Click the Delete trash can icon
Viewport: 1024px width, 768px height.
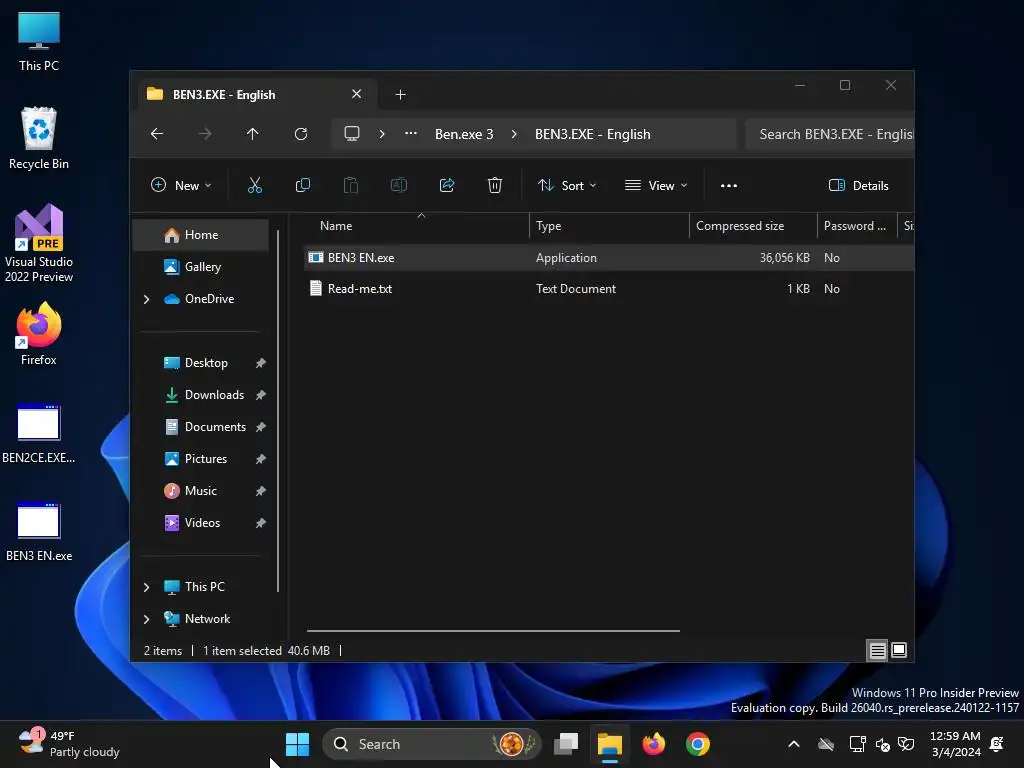click(495, 185)
